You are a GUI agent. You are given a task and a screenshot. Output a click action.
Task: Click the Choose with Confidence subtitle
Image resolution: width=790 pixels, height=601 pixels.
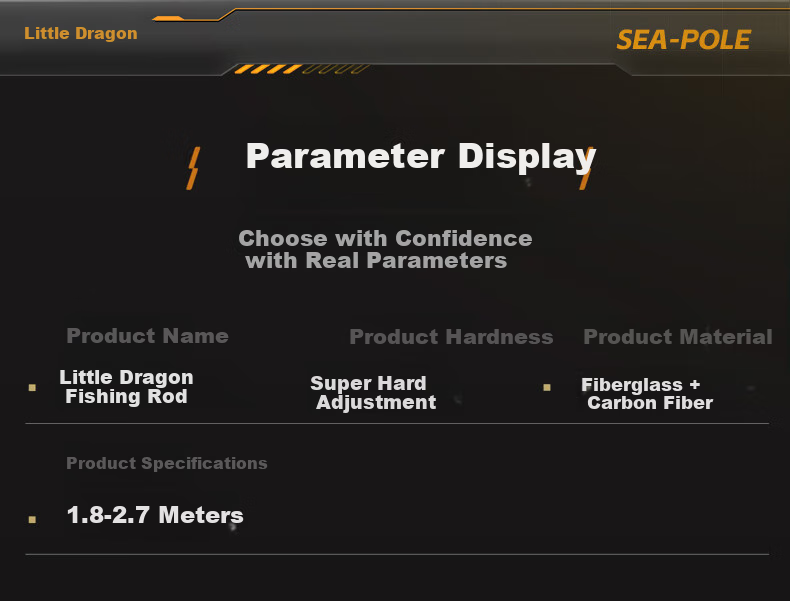[385, 249]
